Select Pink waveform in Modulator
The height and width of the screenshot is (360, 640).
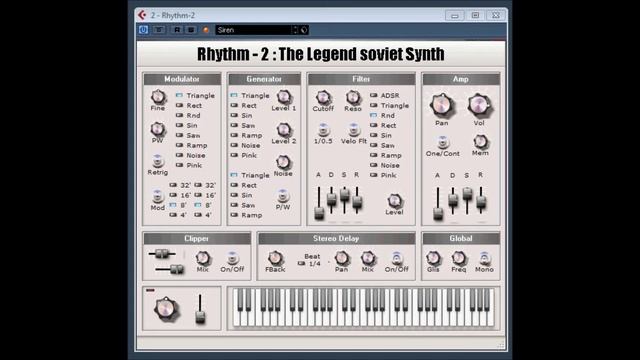coord(189,165)
